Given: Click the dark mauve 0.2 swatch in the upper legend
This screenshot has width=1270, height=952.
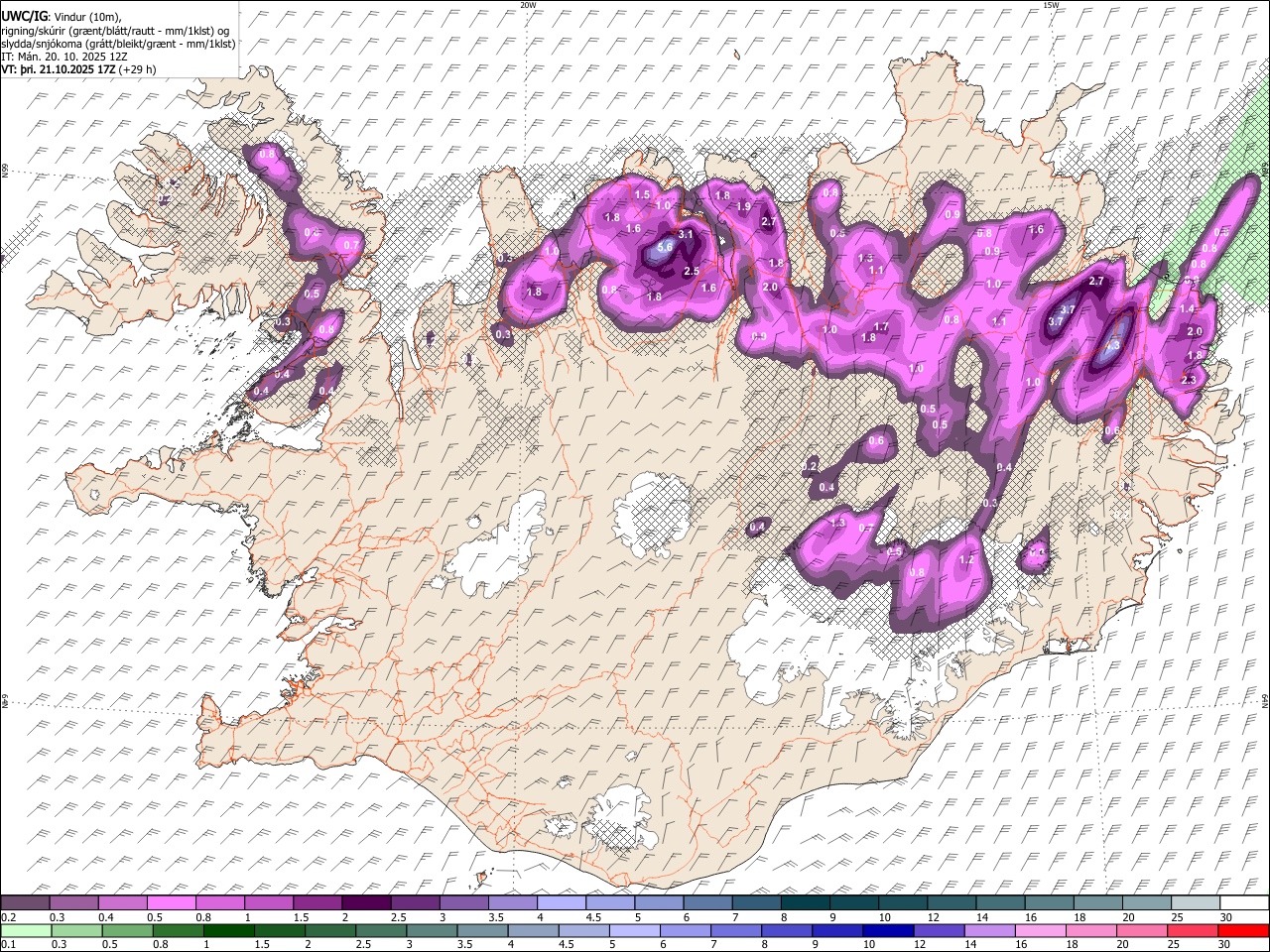Looking at the screenshot, I should tap(26, 903).
